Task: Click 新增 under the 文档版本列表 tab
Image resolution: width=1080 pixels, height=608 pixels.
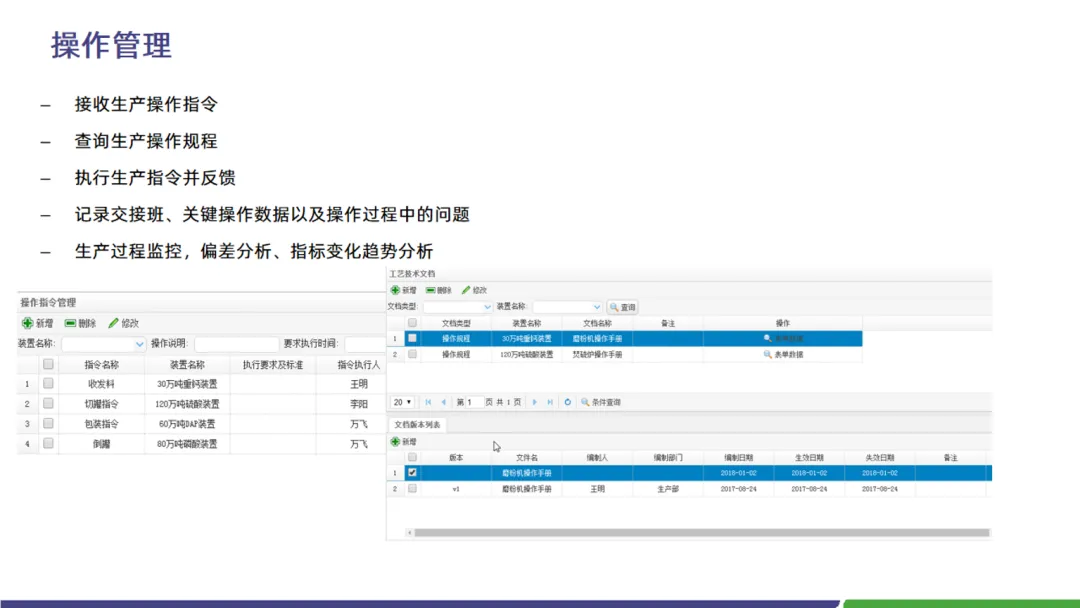Action: click(404, 441)
